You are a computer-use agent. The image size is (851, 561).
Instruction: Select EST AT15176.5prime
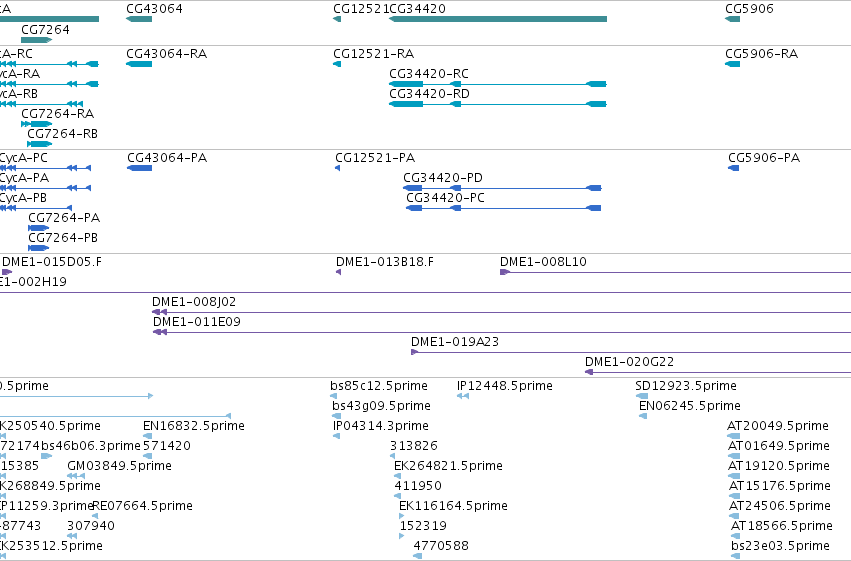(x=779, y=487)
